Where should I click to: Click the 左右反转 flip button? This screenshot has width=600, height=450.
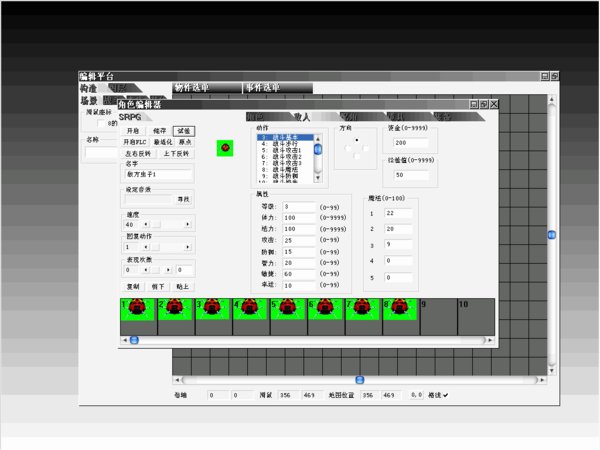click(139, 154)
